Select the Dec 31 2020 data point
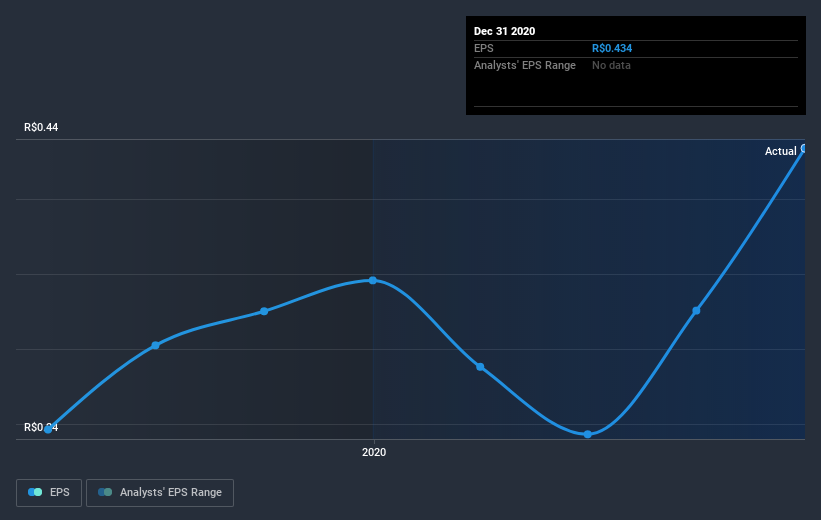This screenshot has width=821, height=520. (x=804, y=149)
